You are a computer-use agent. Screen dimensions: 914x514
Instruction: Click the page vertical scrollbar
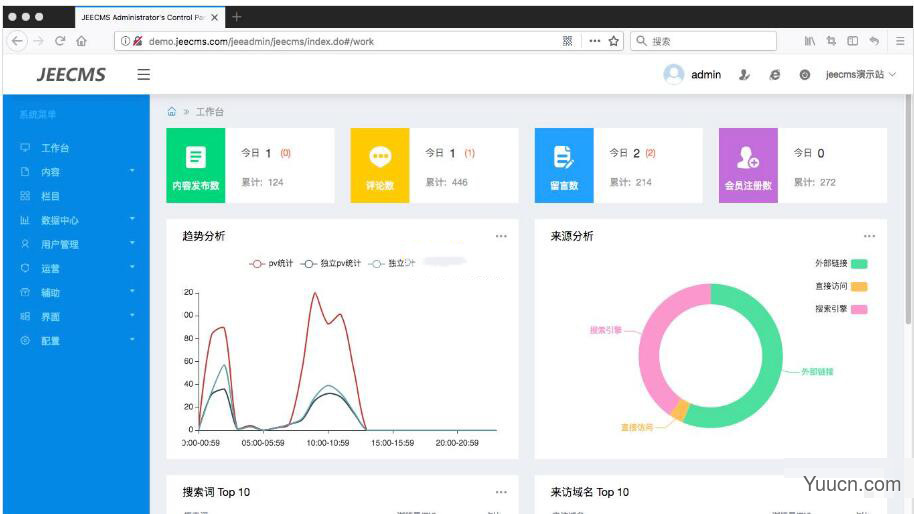coord(908,210)
